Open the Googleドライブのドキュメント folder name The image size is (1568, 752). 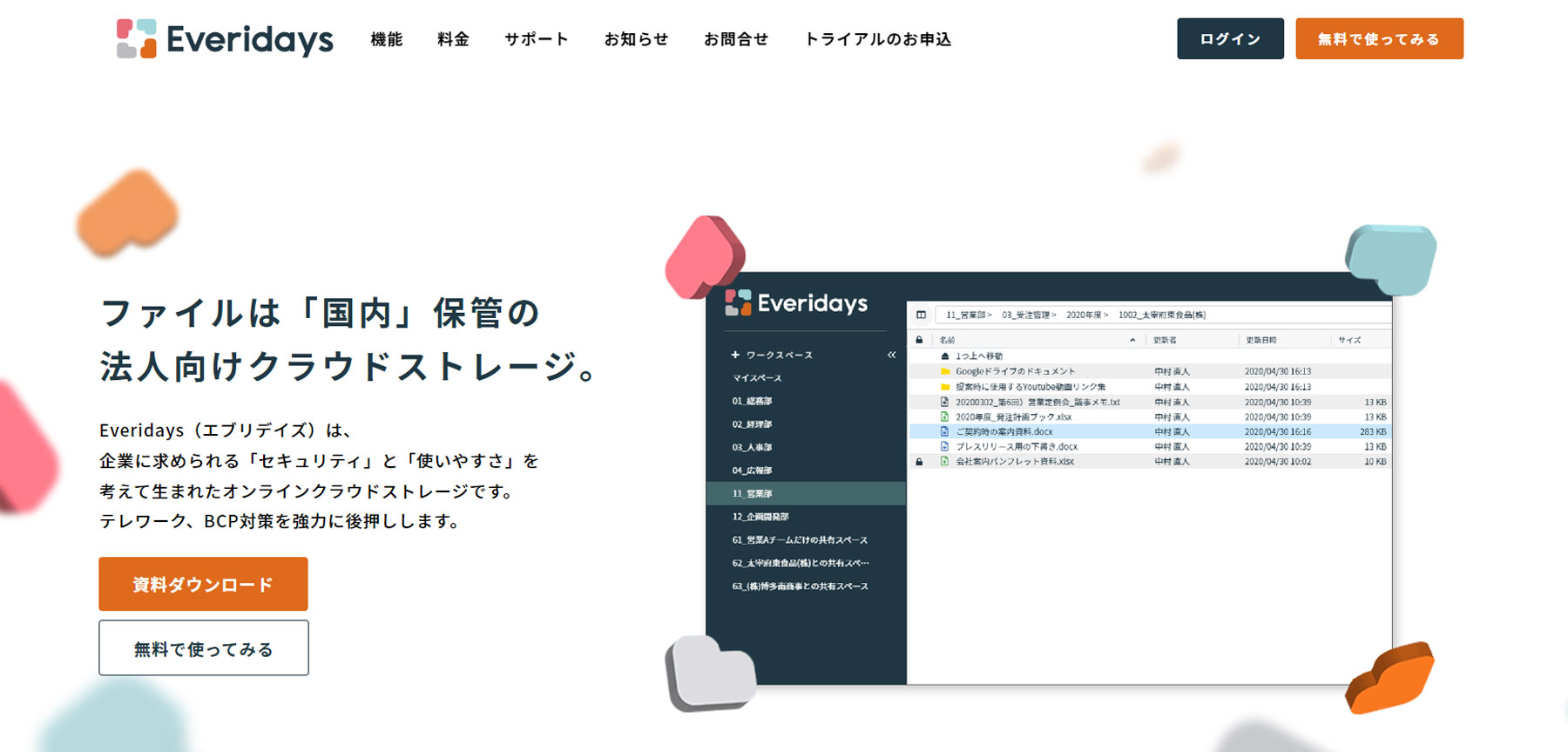click(1015, 371)
